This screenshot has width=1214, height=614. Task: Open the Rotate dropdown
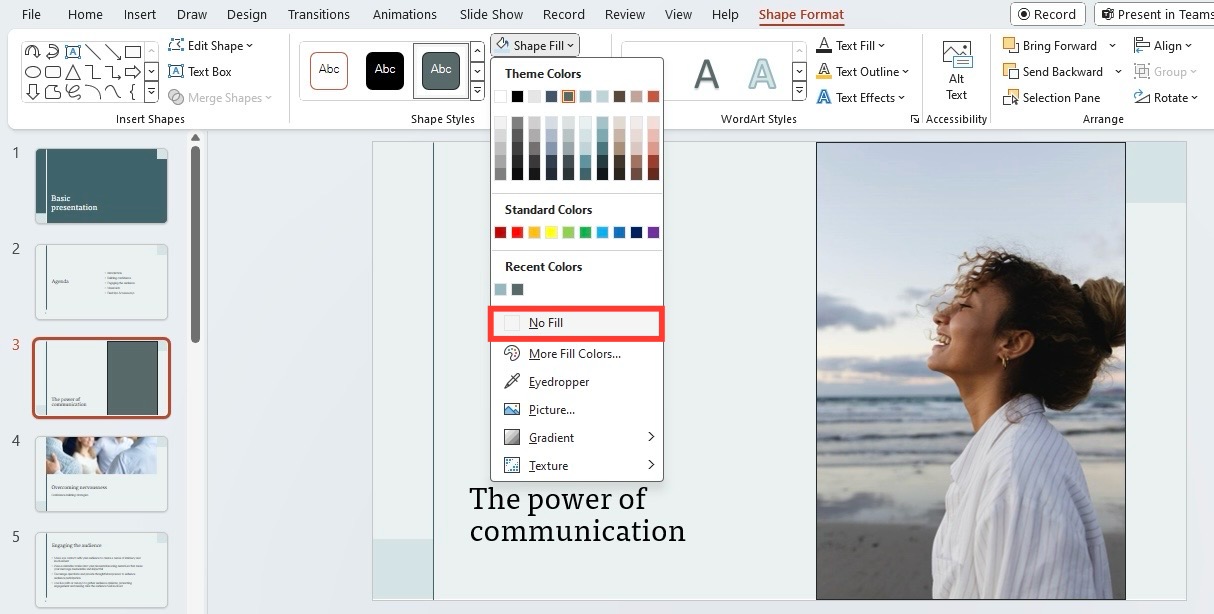coord(1167,97)
